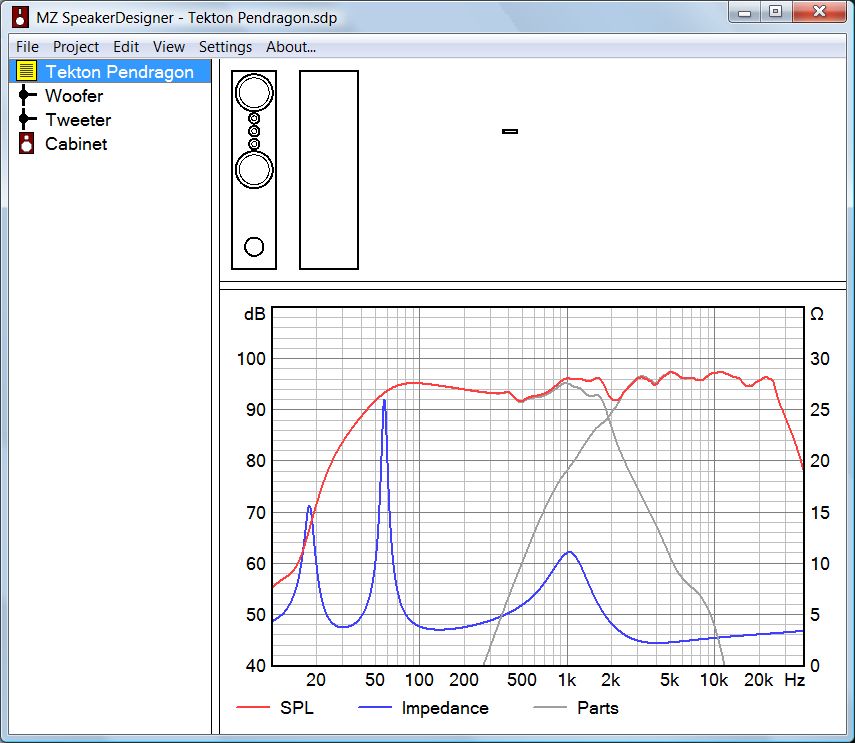Click the red speaker icon next to Cabinet
Image resolution: width=855 pixels, height=743 pixels.
[x=26, y=143]
